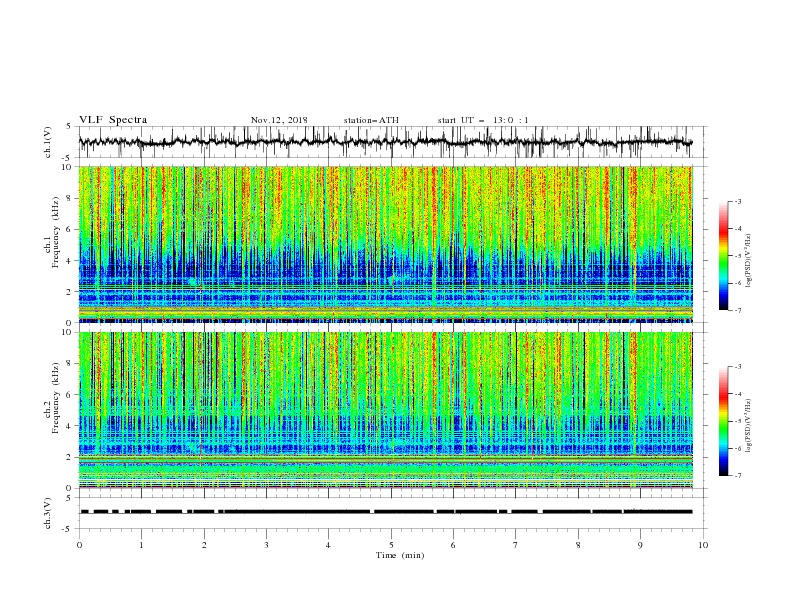Viewport: 792px width, 612px height.
Task: Click the time axis tick label '5'
Action: click(391, 545)
